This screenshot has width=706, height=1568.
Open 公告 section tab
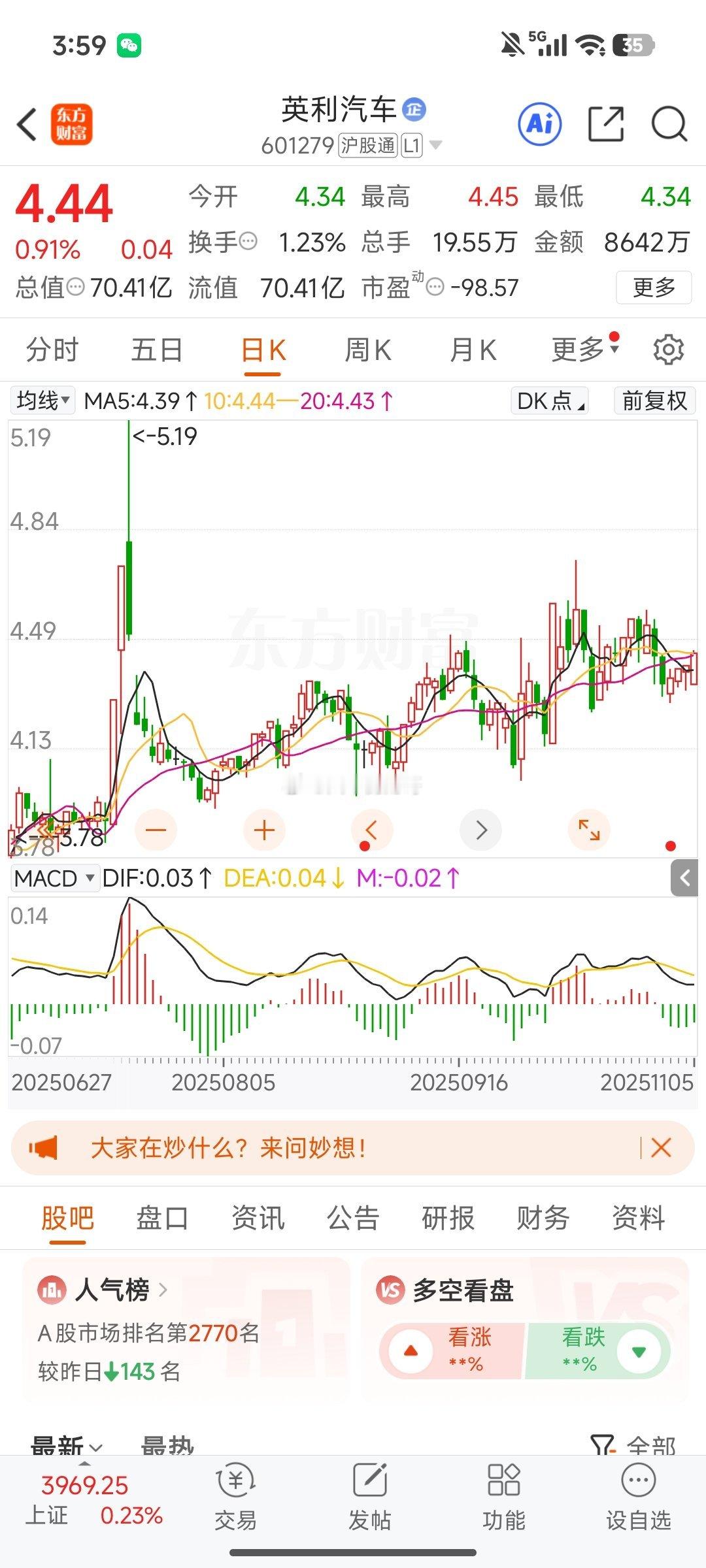[353, 1218]
